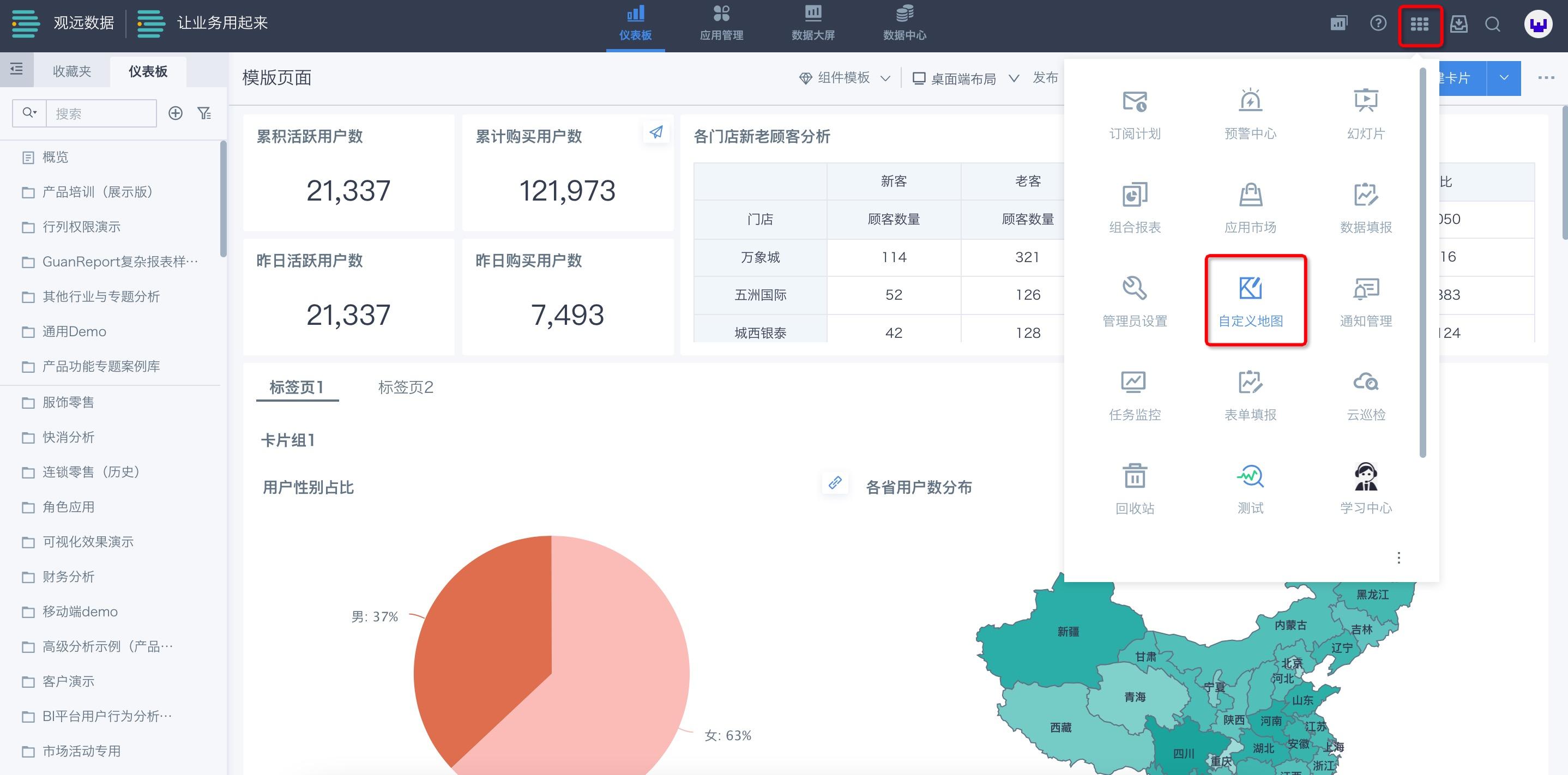The height and width of the screenshot is (775, 1568).
Task: Open the 测试 test icon
Action: click(x=1250, y=476)
